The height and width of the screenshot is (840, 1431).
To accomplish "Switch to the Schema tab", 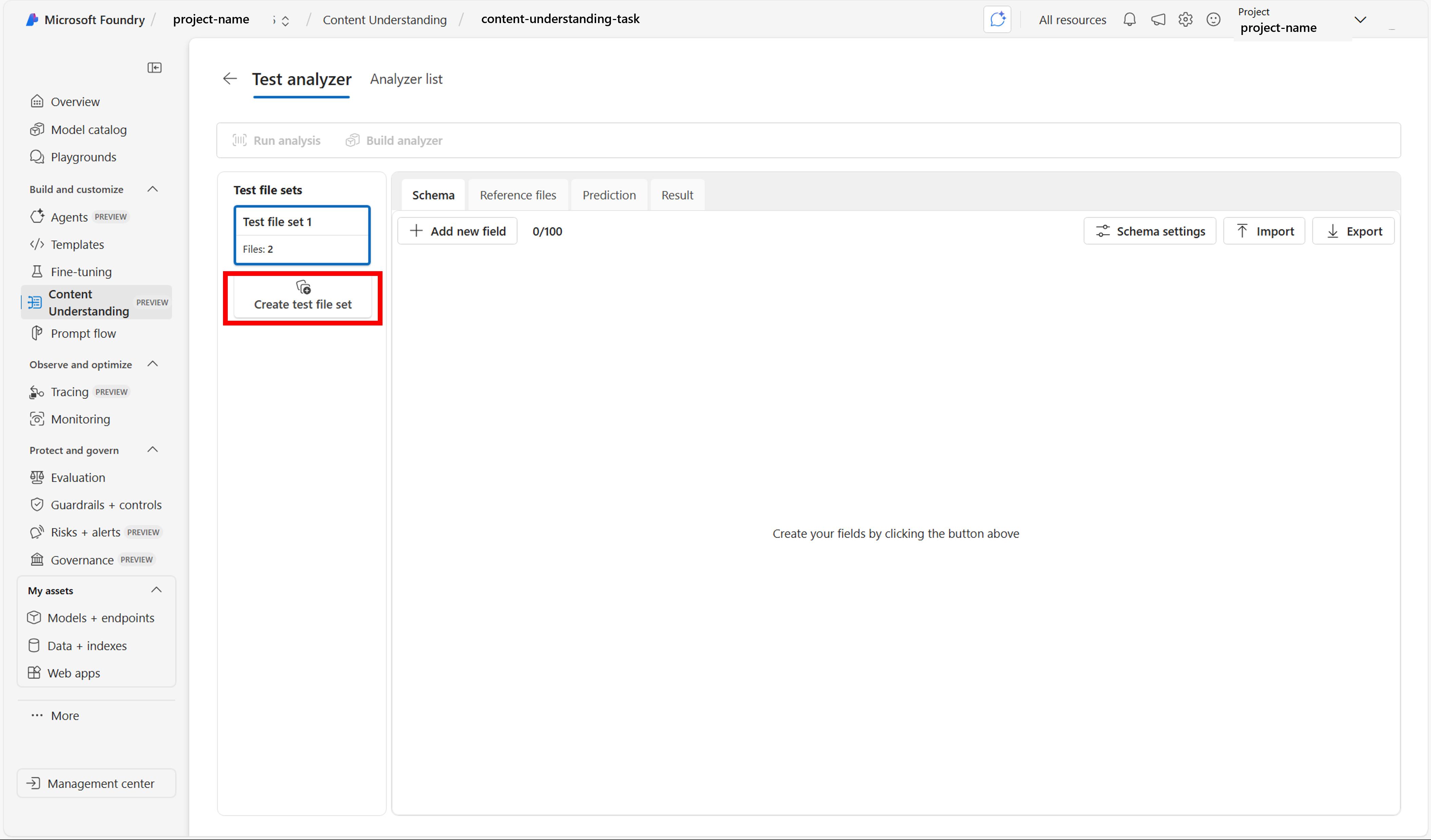I will (433, 195).
